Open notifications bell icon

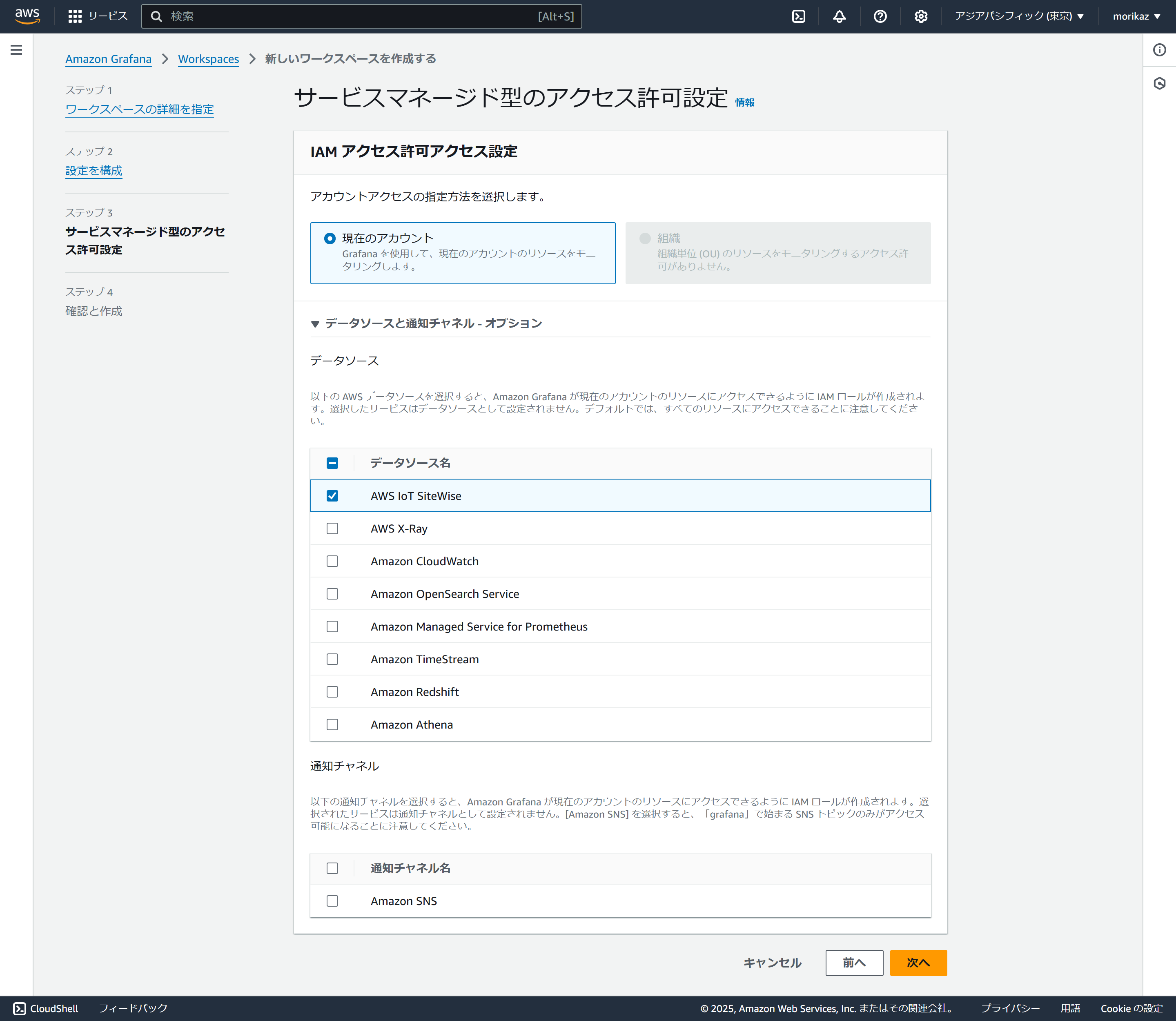pyautogui.click(x=839, y=16)
